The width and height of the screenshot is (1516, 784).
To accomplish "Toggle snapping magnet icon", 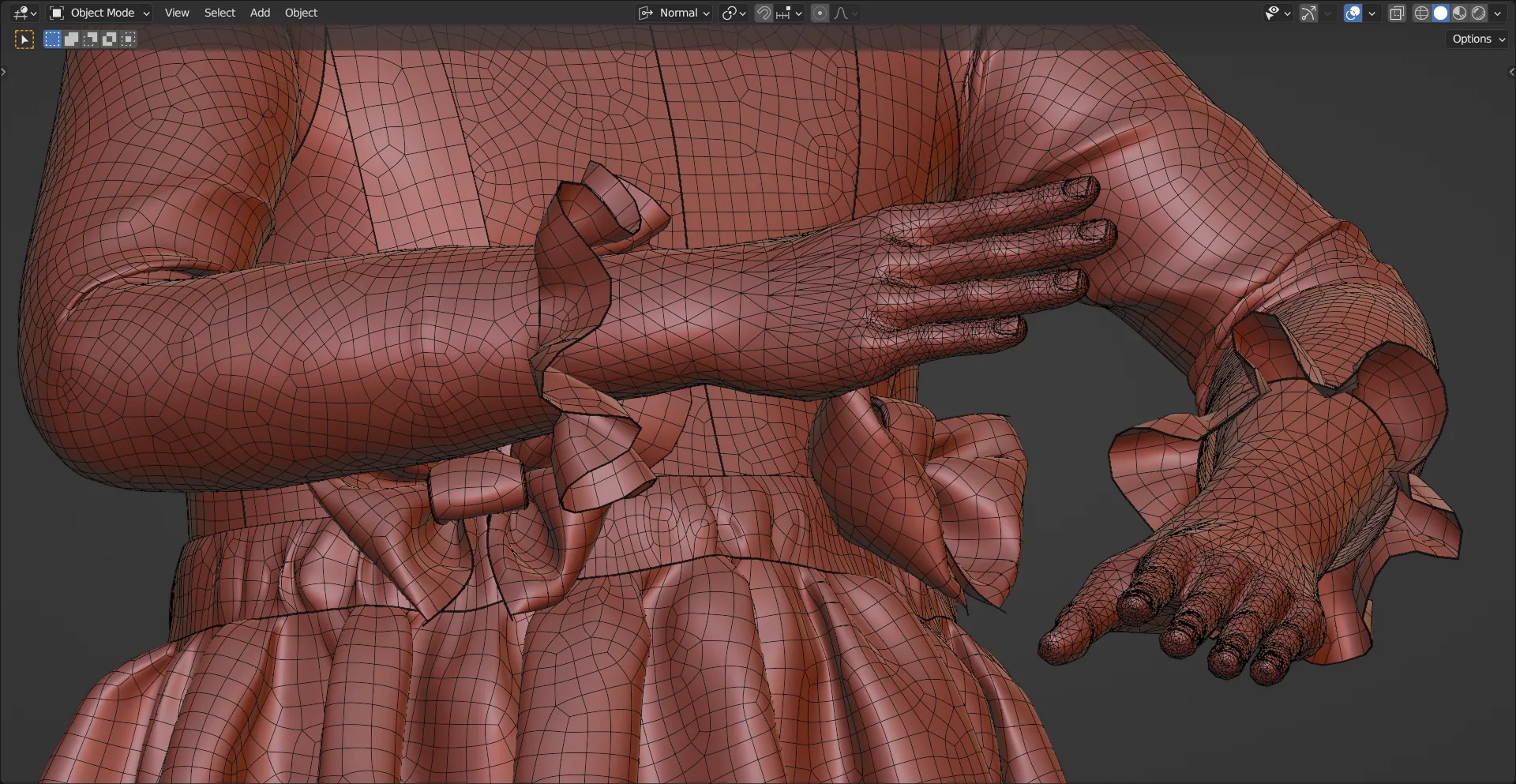I will click(764, 13).
